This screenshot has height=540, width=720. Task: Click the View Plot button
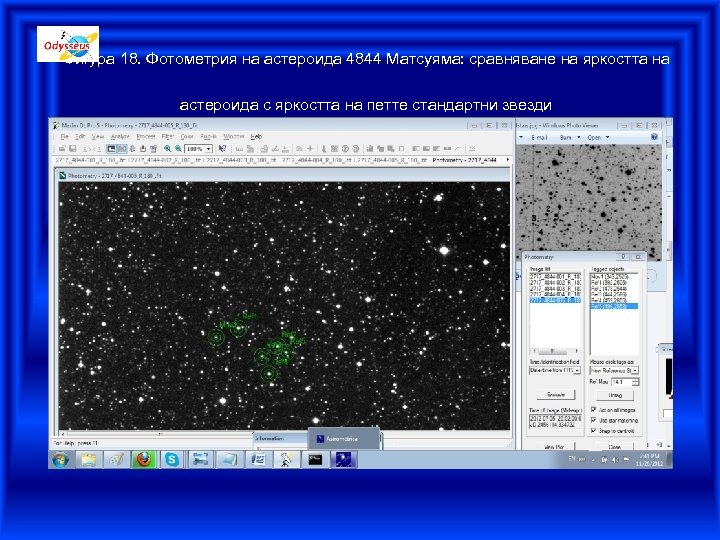point(554,446)
